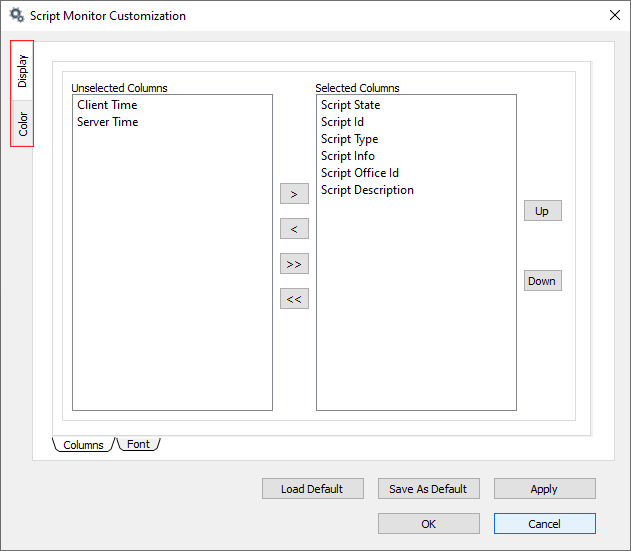Select the Columns bottom tab
Image resolution: width=631 pixels, height=551 pixels.
click(x=83, y=445)
